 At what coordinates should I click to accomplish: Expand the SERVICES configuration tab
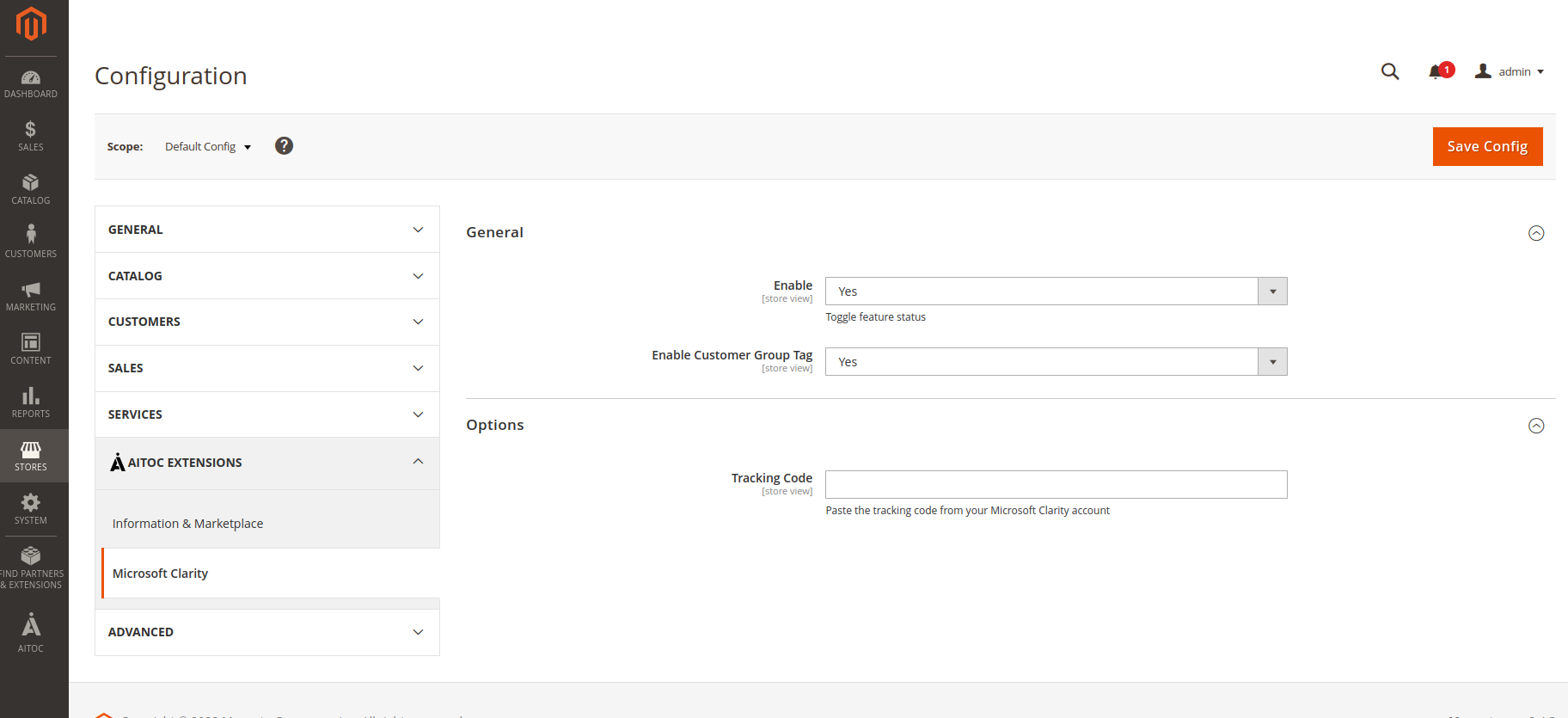[x=267, y=414]
